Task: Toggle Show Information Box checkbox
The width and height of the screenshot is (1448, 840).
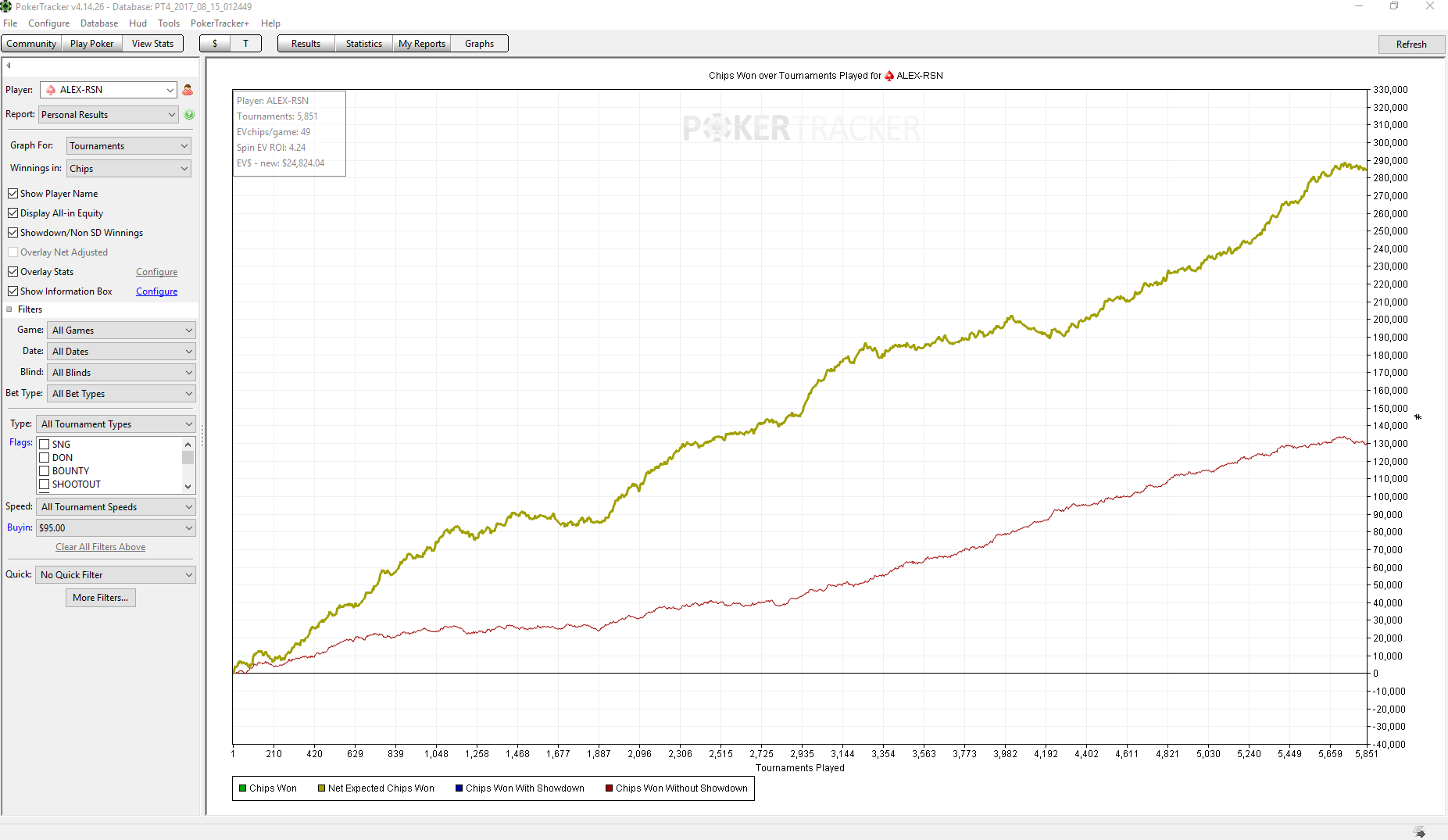Action: (x=13, y=291)
